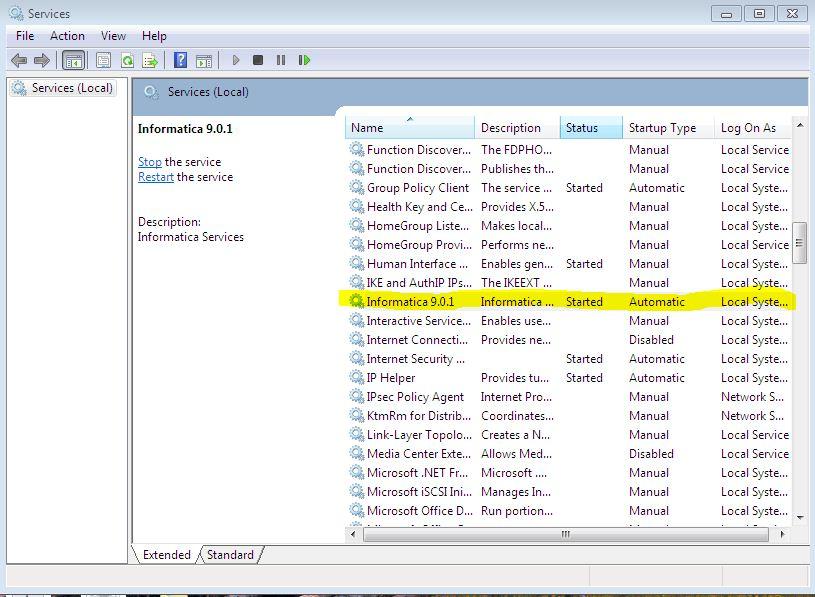Click the Started status of IP Helper

584,377
